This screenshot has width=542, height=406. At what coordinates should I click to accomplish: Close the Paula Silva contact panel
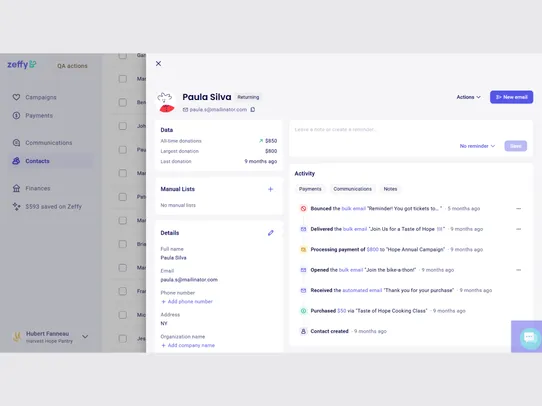tap(158, 64)
